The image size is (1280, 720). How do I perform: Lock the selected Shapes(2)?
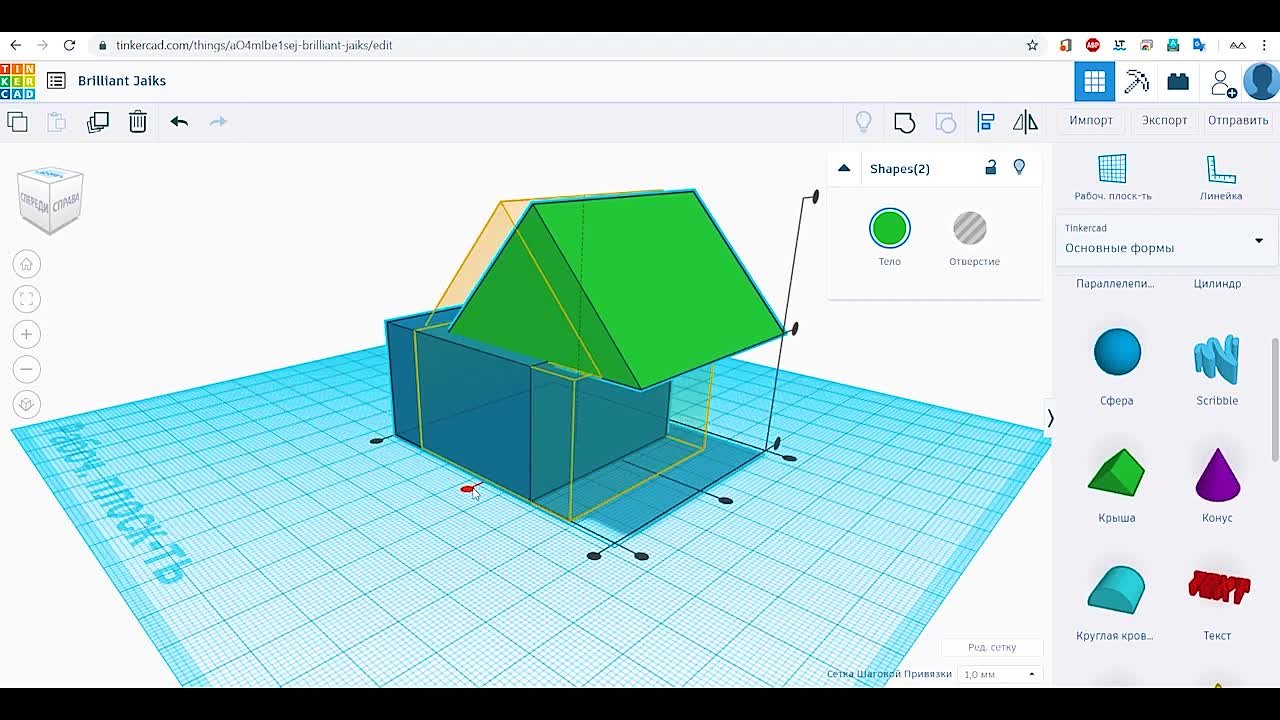(990, 168)
